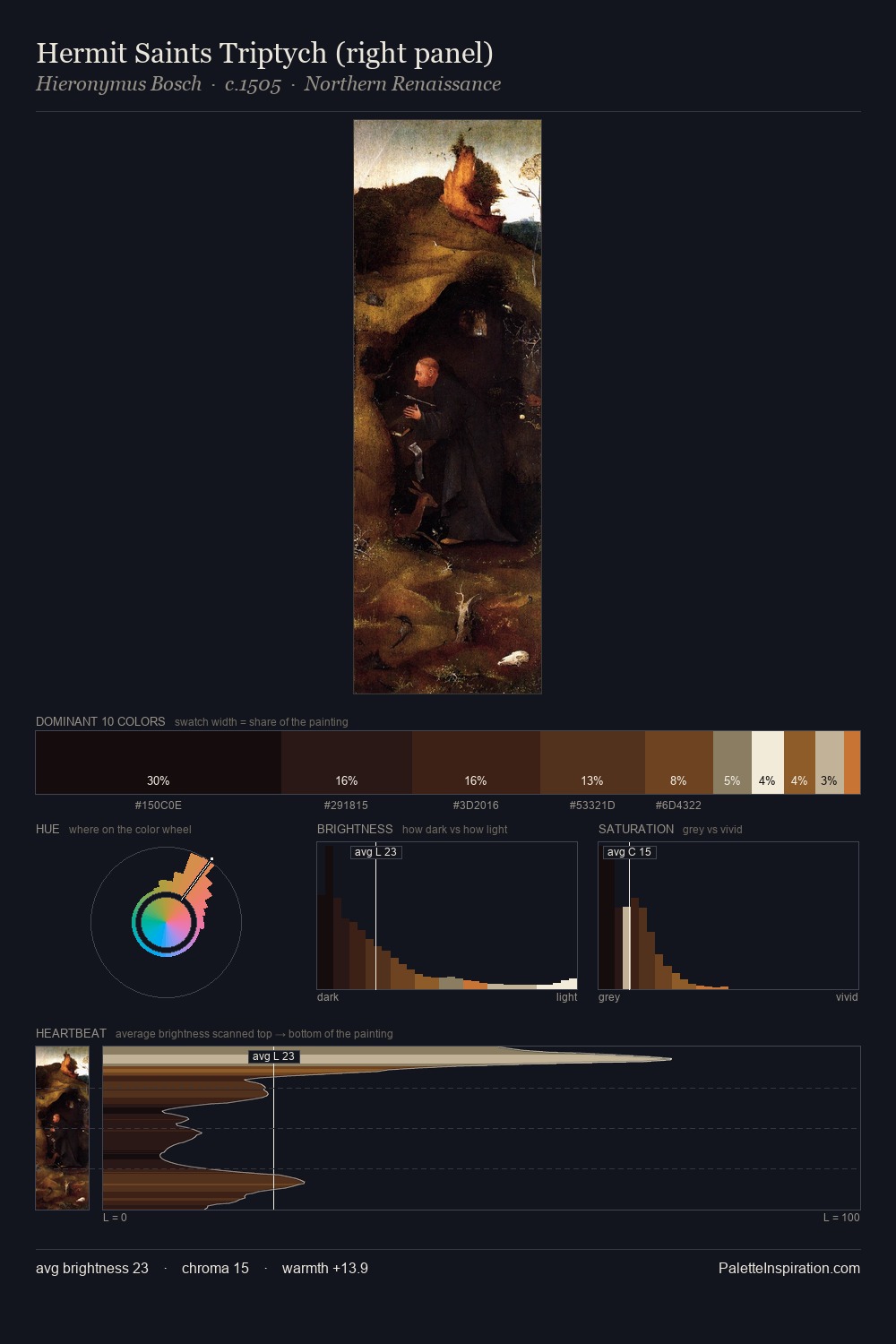The width and height of the screenshot is (896, 1344).
Task: Click the 3% beige swatch
Action: click(830, 762)
